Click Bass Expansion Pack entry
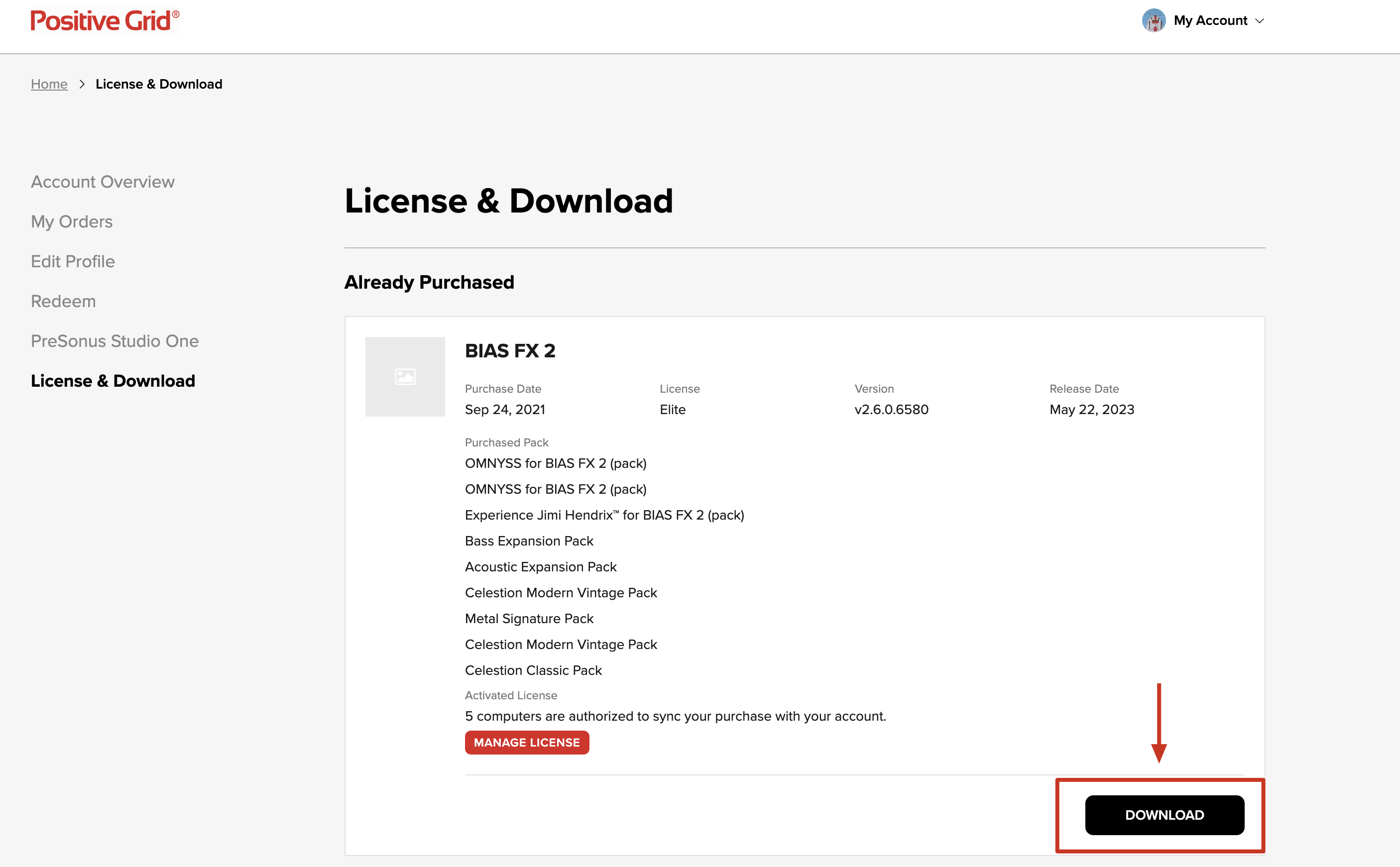Screen dimensions: 1400x867 [x=529, y=541]
